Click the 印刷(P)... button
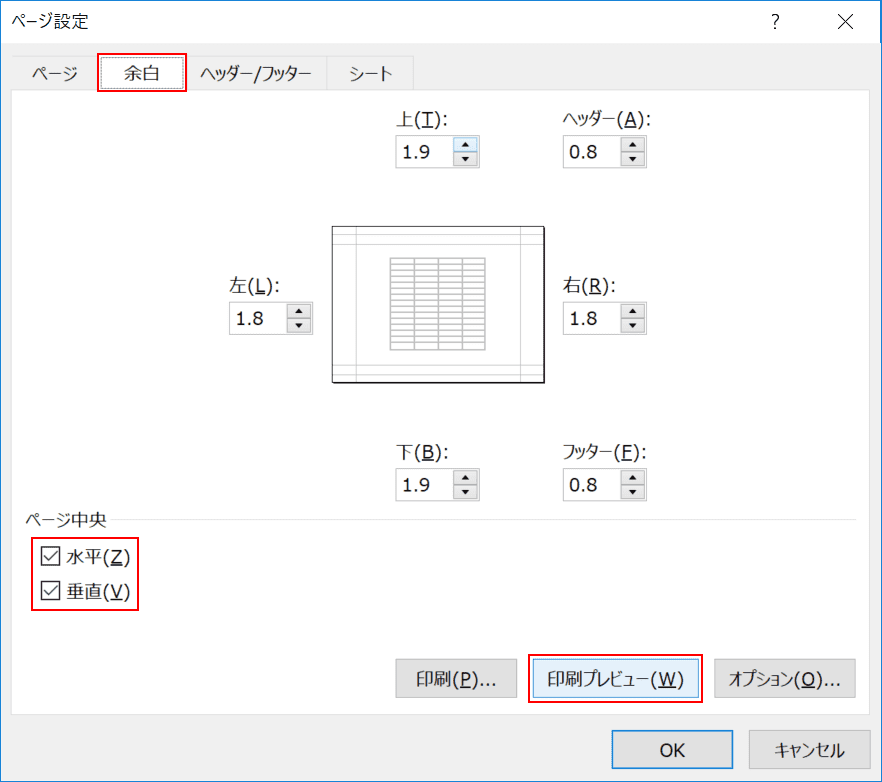Screen dimensions: 882x782 point(456,678)
